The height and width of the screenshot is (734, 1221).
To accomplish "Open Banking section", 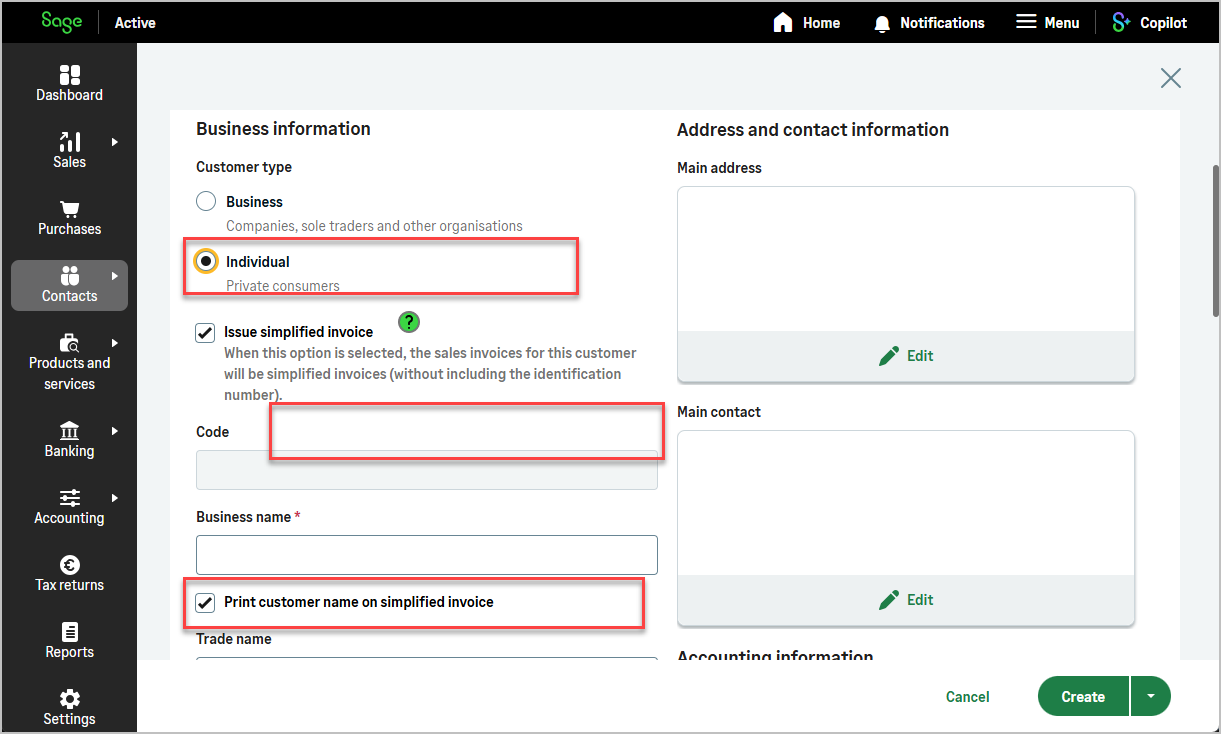I will 69,440.
